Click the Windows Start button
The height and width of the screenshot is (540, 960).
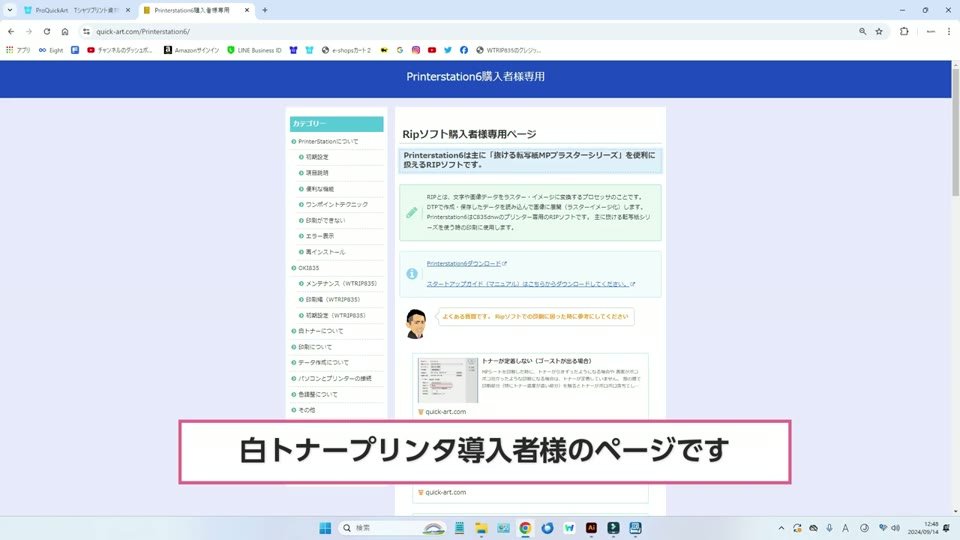[x=325, y=528]
